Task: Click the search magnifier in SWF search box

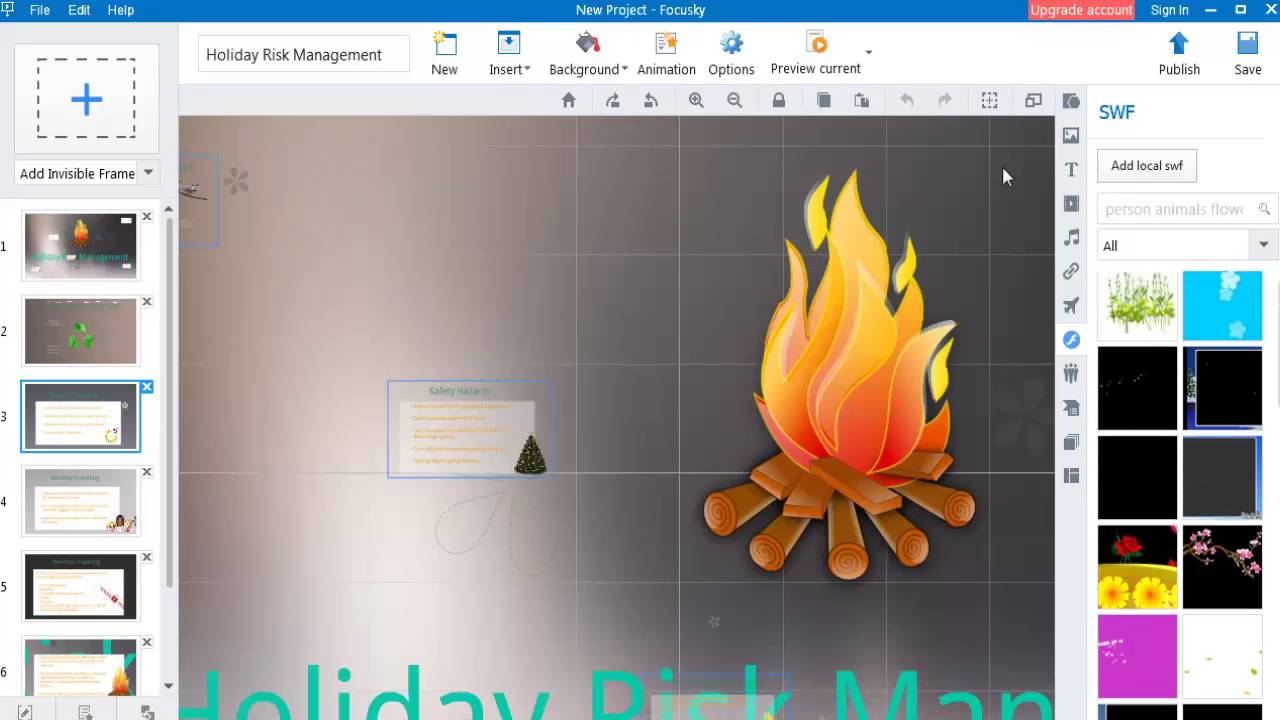Action: coord(1264,209)
